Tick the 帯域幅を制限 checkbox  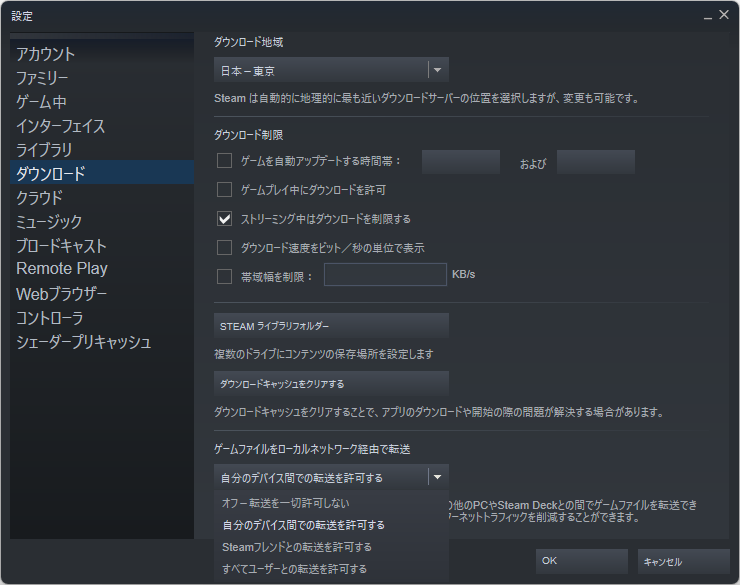[224, 276]
